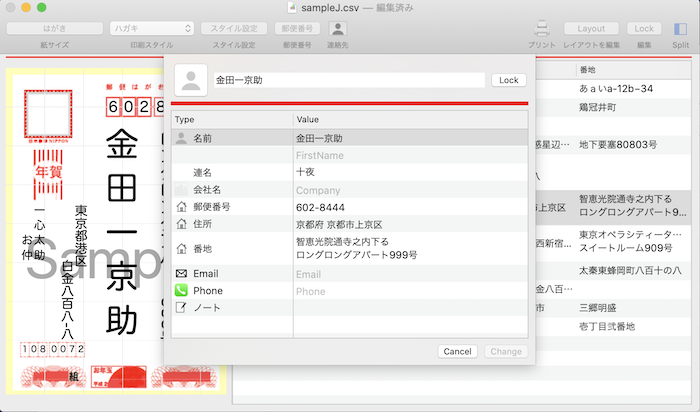Click the 郵便番号 toolbar button
The height and width of the screenshot is (412, 700).
click(x=297, y=29)
